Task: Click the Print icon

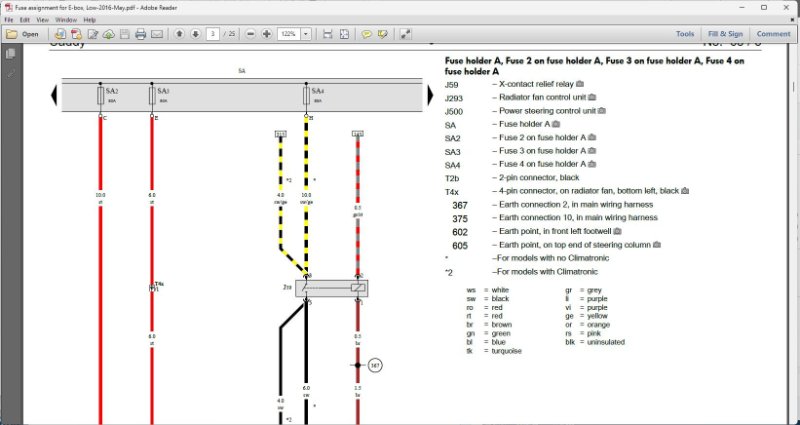Action: [x=141, y=34]
